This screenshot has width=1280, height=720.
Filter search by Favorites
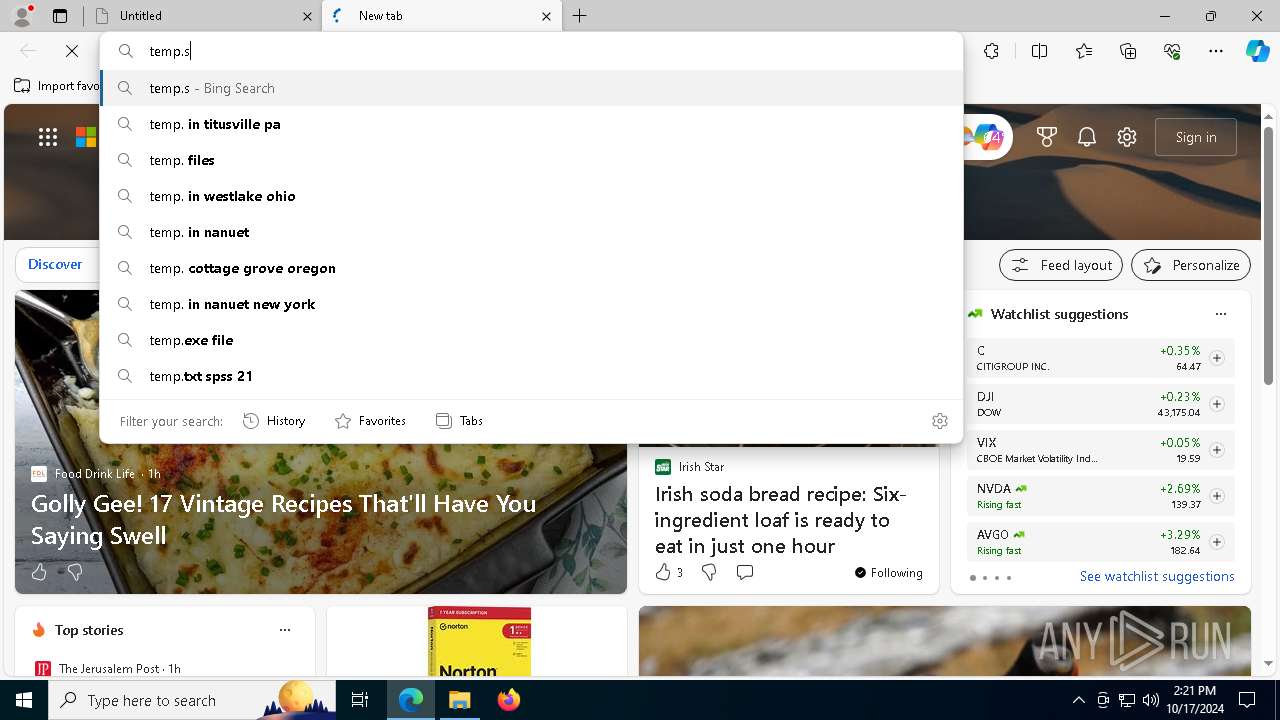pyautogui.click(x=370, y=421)
